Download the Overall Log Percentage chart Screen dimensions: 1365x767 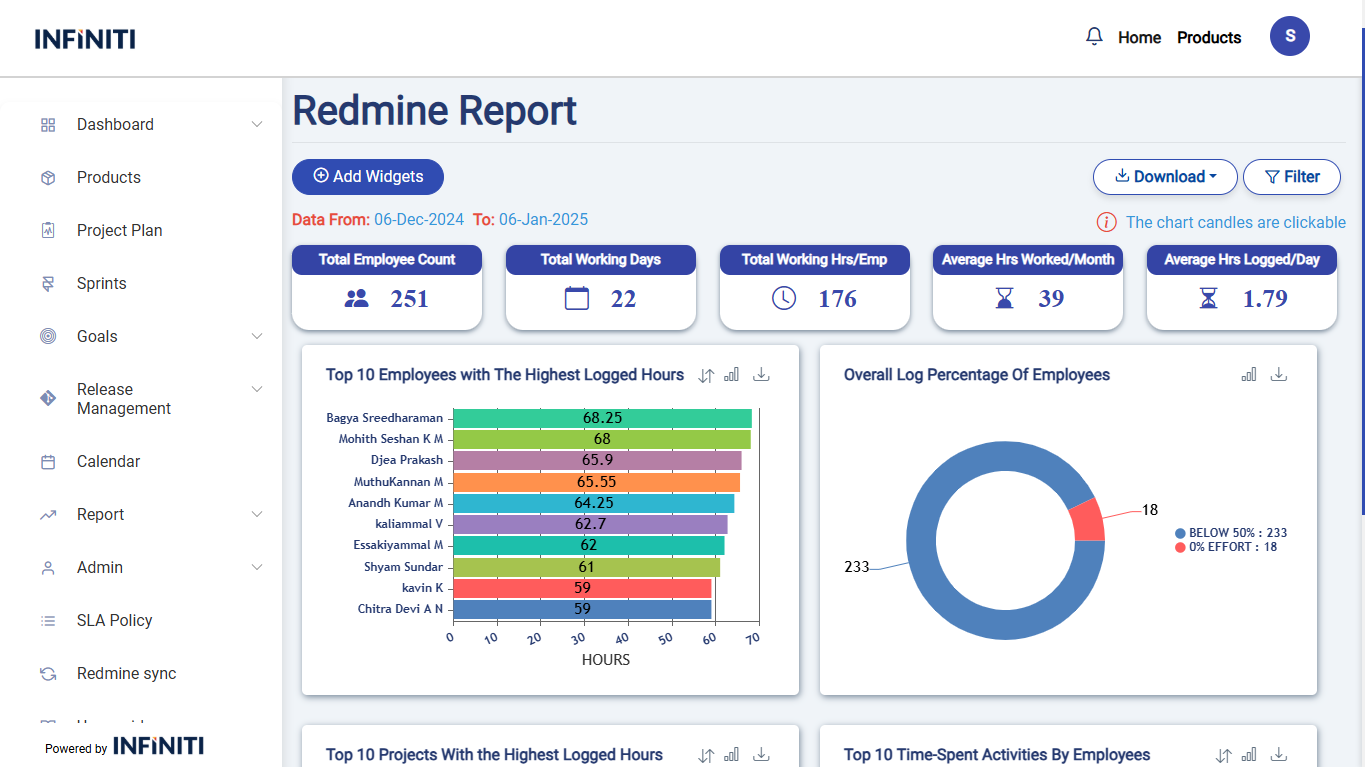click(1279, 374)
